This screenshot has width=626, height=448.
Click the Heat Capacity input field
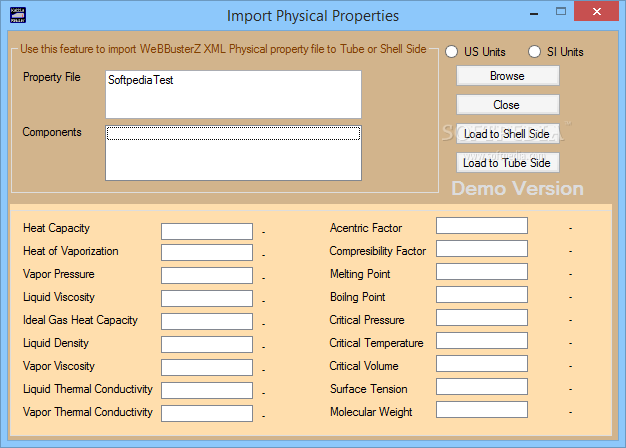207,231
